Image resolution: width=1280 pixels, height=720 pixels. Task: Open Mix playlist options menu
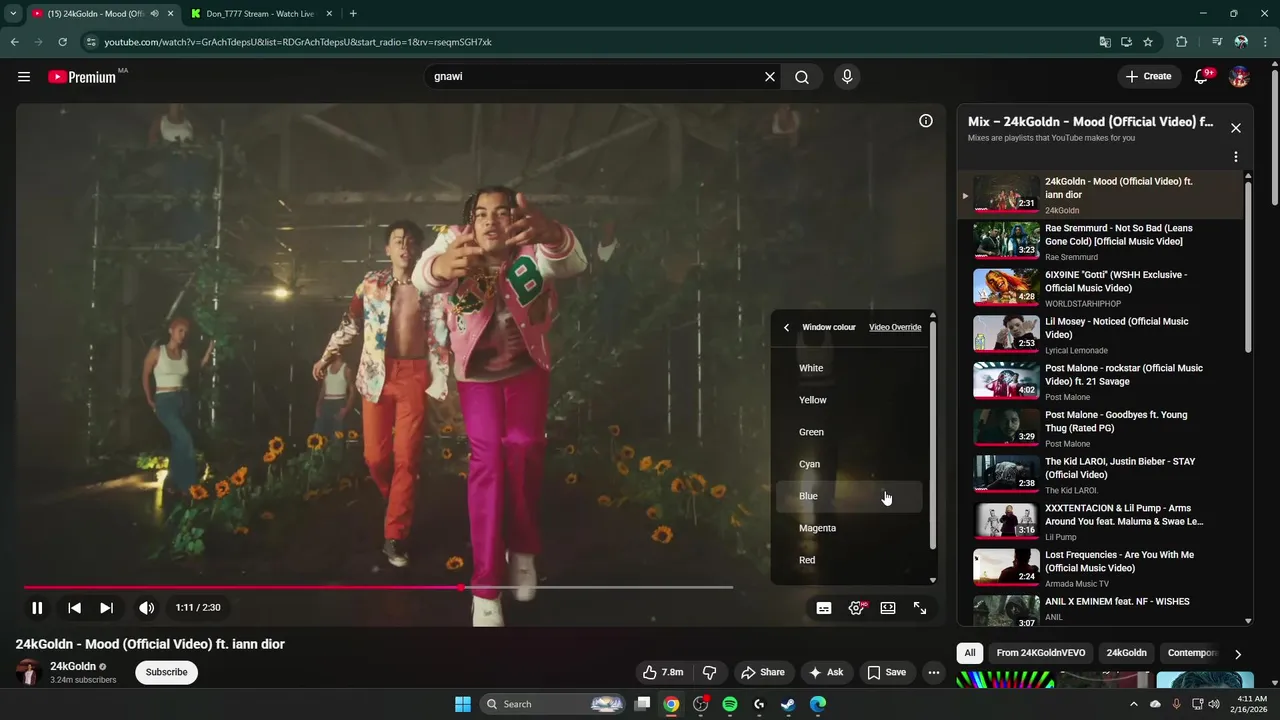1236,157
